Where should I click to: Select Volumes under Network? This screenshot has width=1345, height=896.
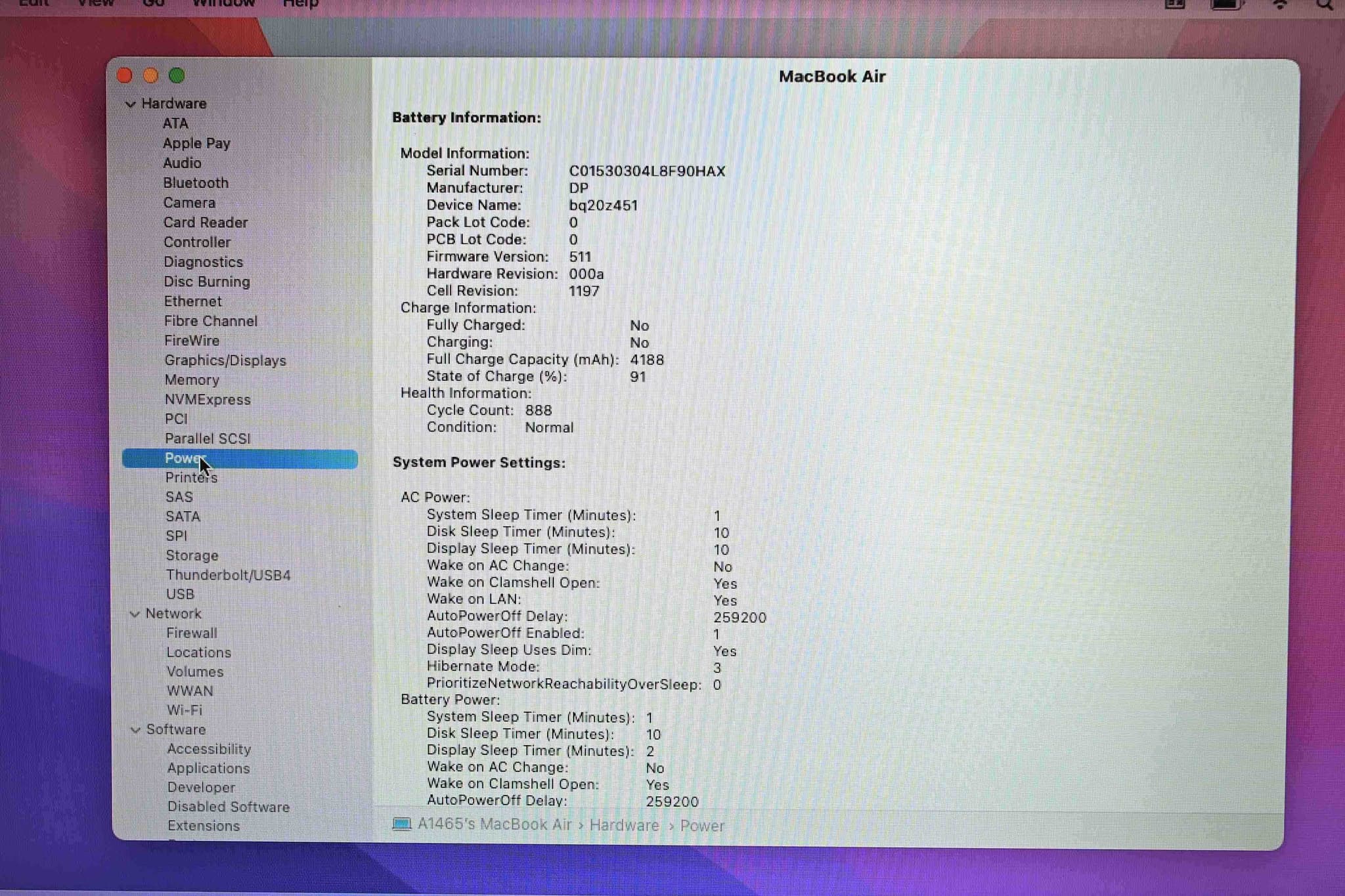(x=195, y=672)
